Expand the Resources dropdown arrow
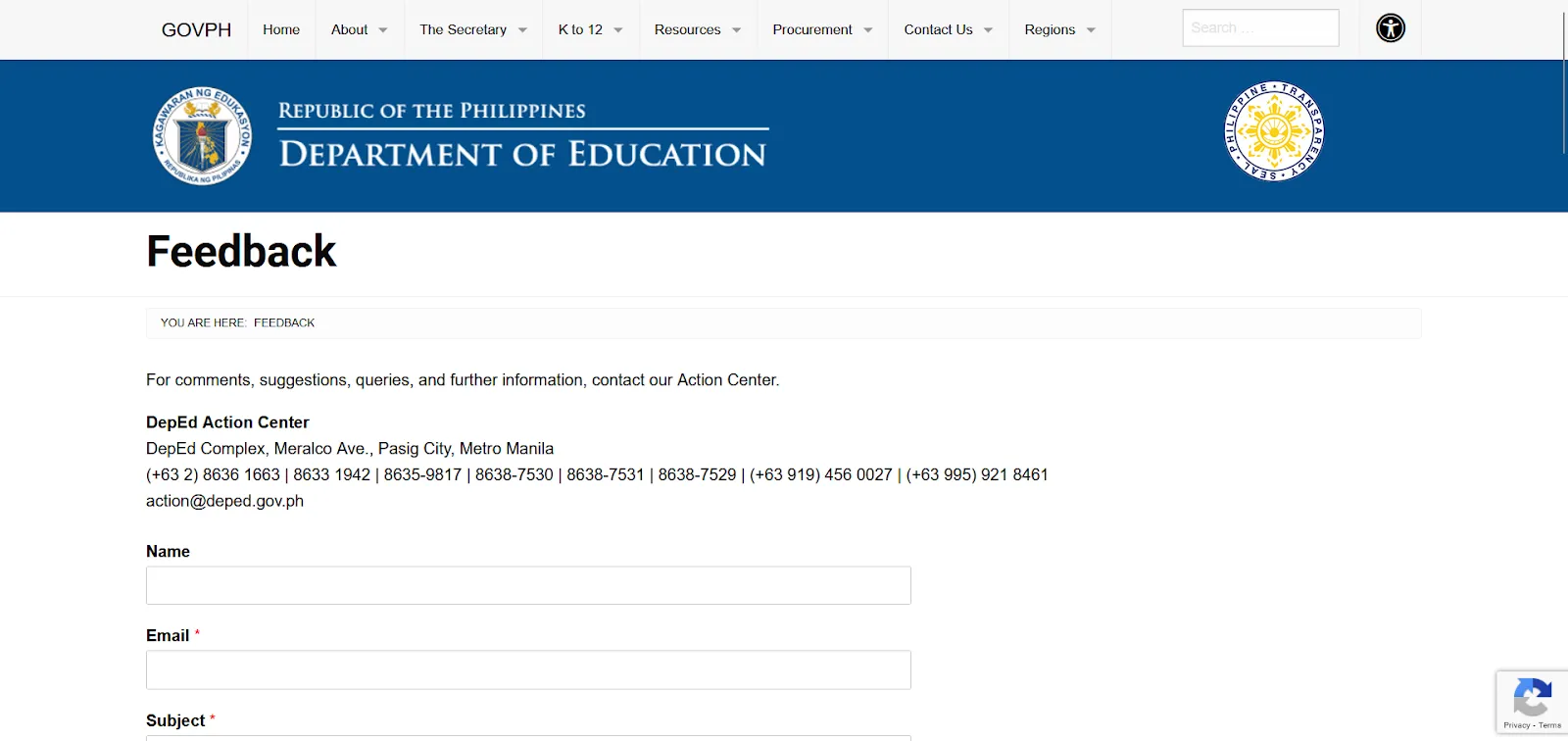Viewport: 1568px width, 741px height. (737, 30)
